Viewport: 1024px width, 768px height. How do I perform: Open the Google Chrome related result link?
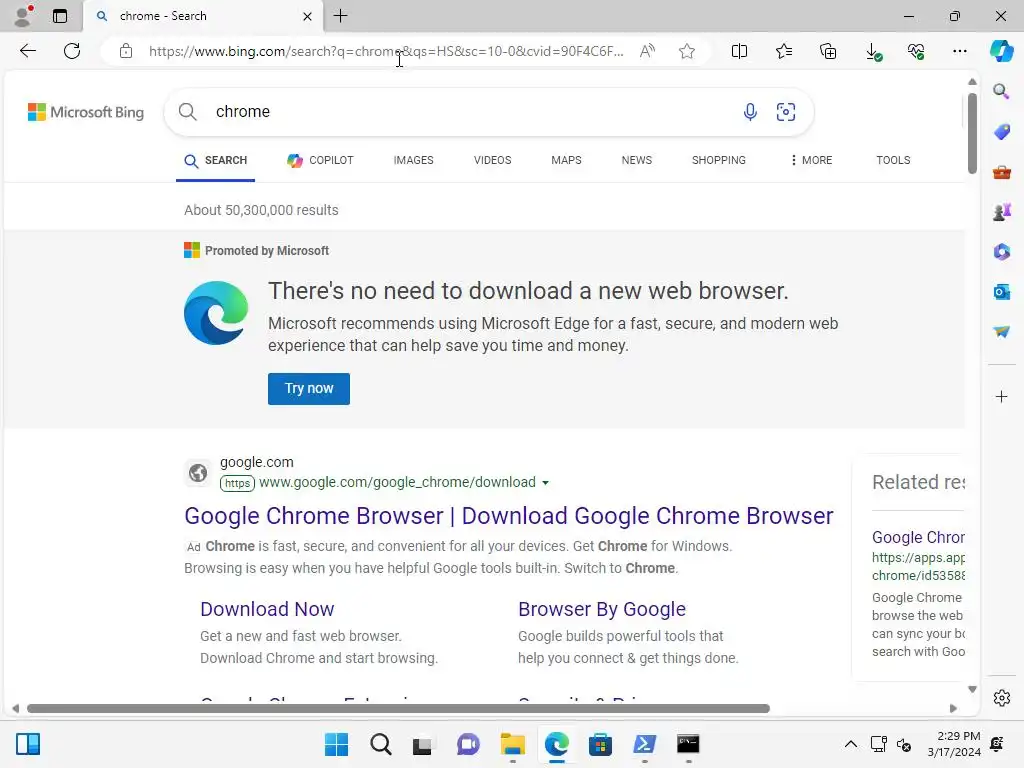tap(918, 537)
